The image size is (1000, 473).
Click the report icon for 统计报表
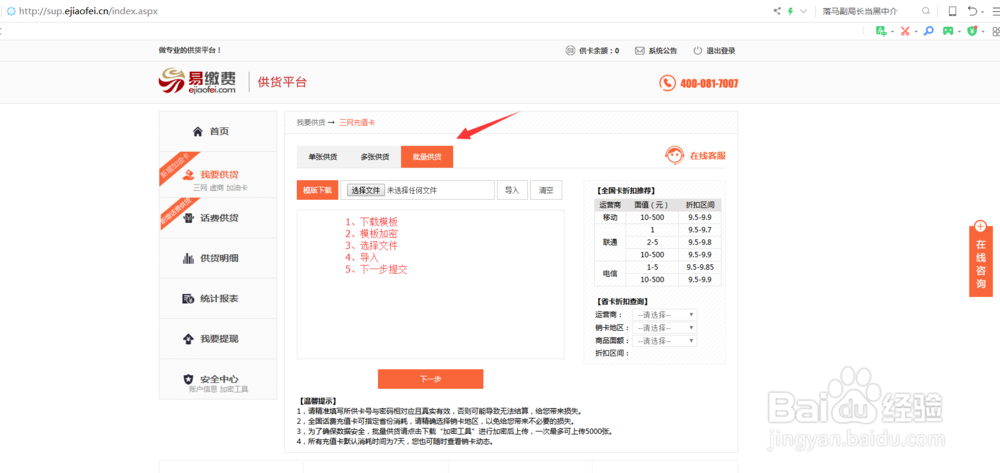click(x=188, y=298)
